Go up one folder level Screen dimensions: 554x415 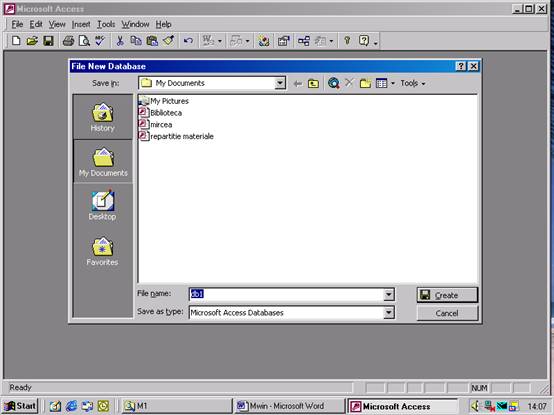tap(313, 83)
